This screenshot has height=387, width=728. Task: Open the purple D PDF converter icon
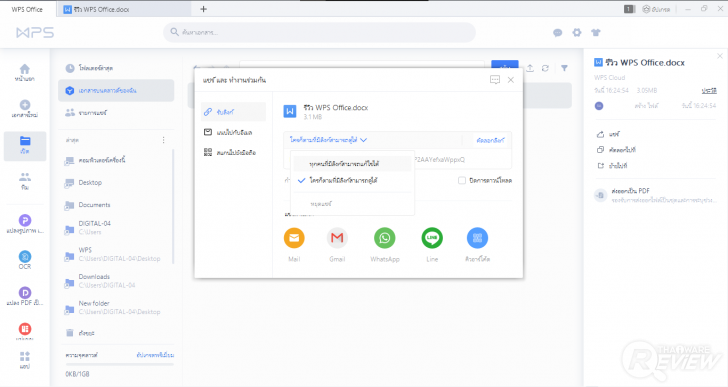point(25,293)
